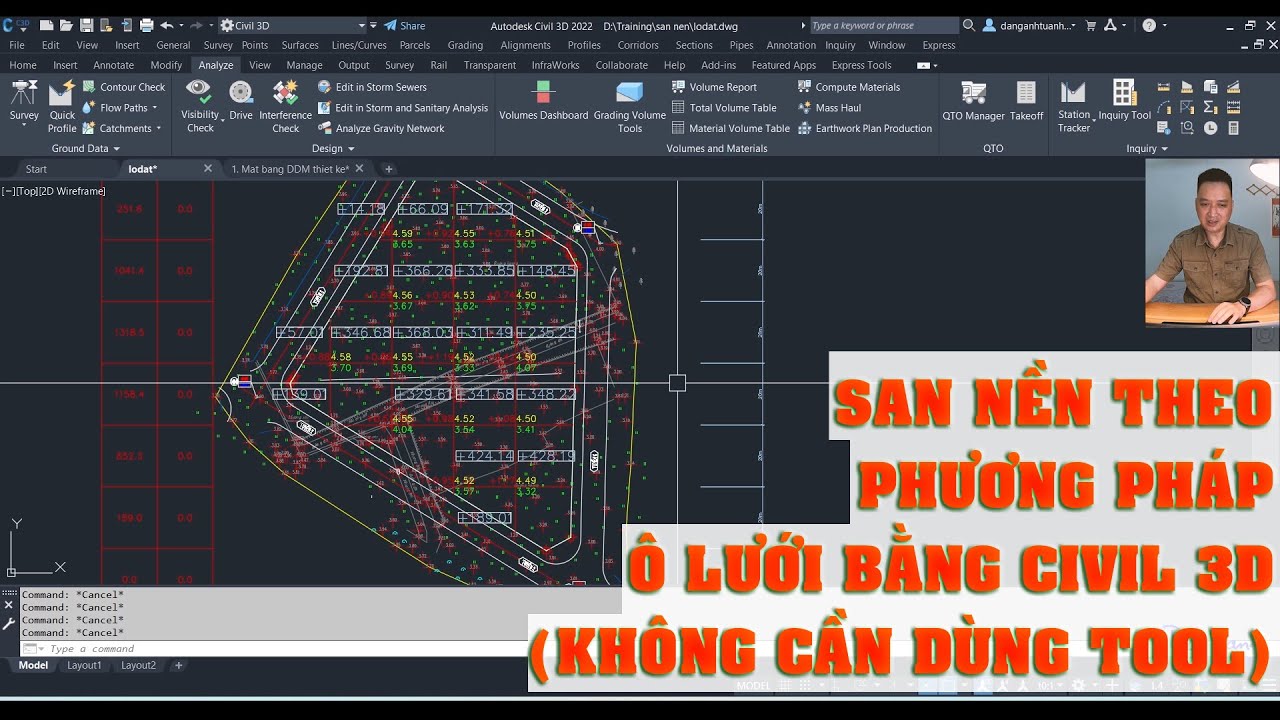Click the clock icon in Inquiry panel
Screen dimensions: 1280x720
click(1210, 128)
